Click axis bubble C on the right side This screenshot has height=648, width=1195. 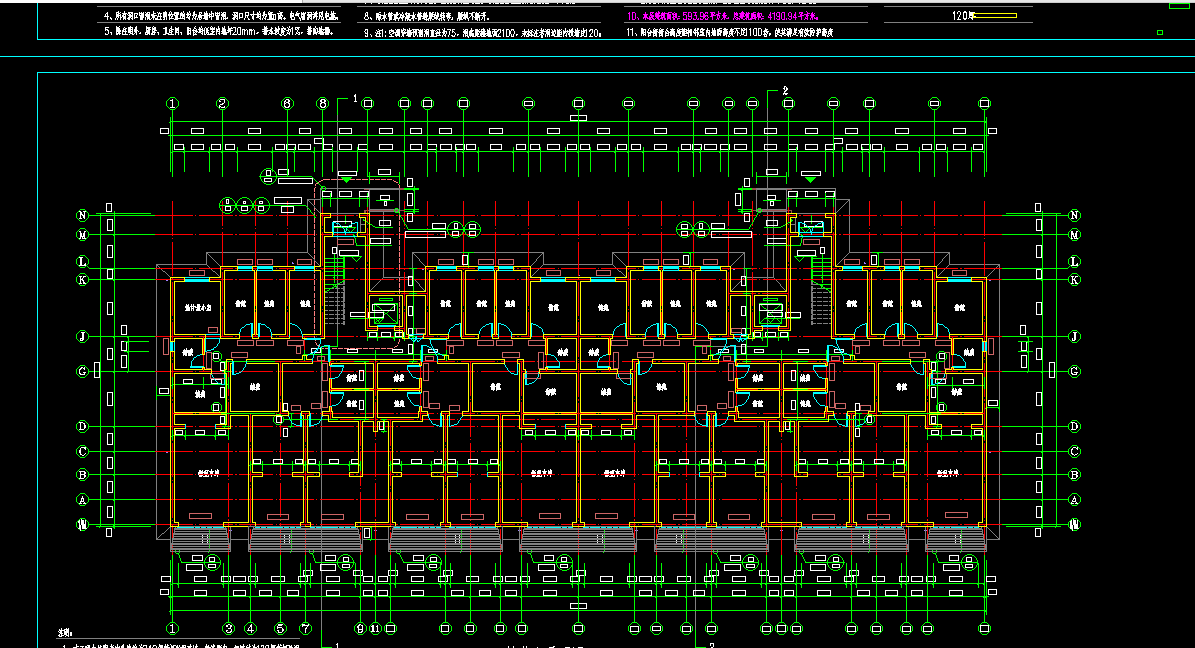[1075, 451]
